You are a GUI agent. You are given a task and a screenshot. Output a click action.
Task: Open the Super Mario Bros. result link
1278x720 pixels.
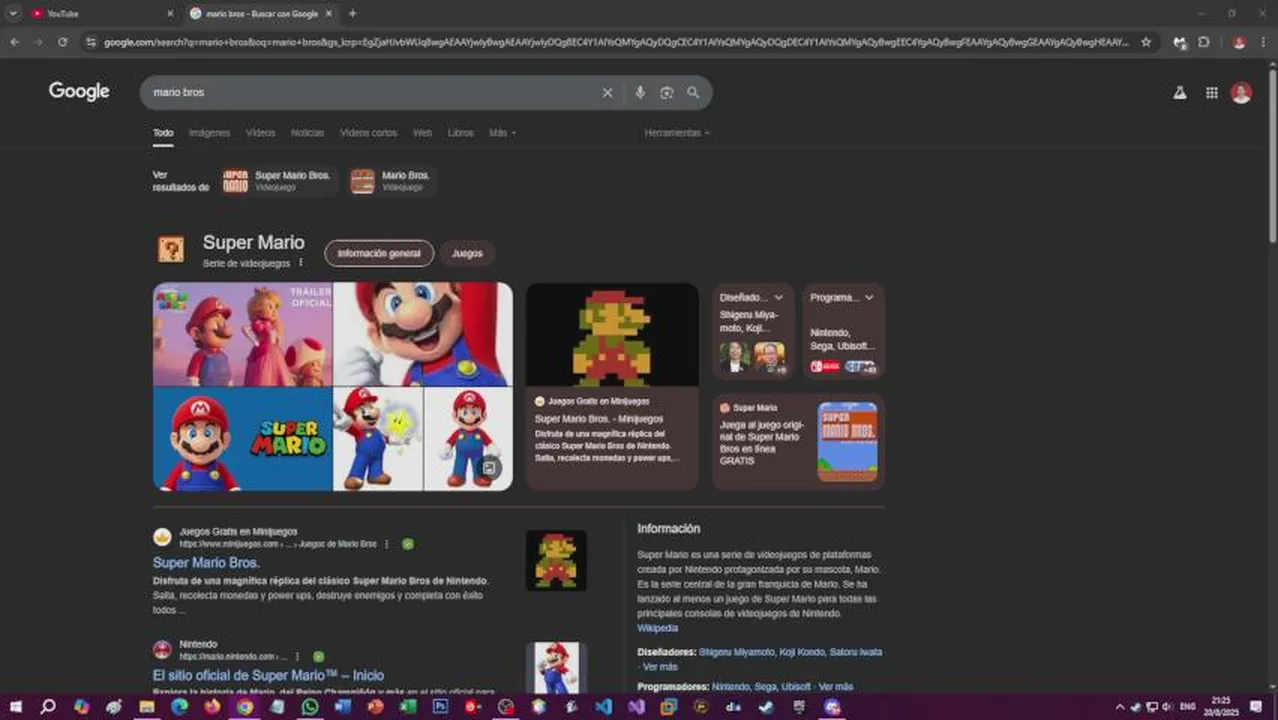click(206, 563)
